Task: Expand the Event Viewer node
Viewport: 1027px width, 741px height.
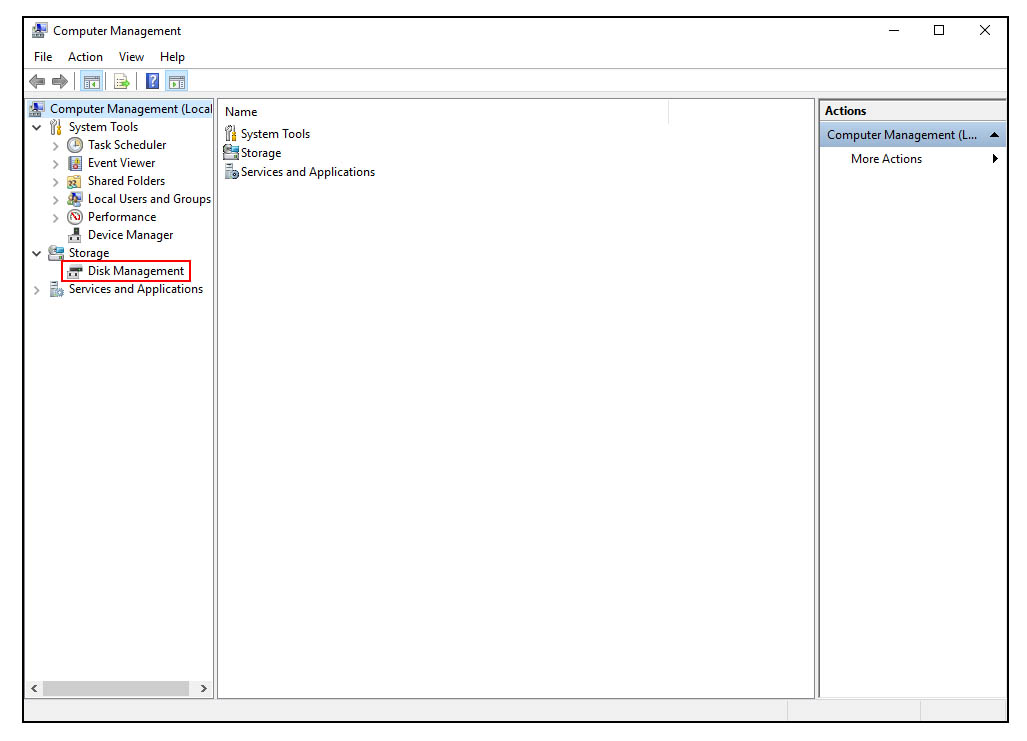Action: coord(56,164)
